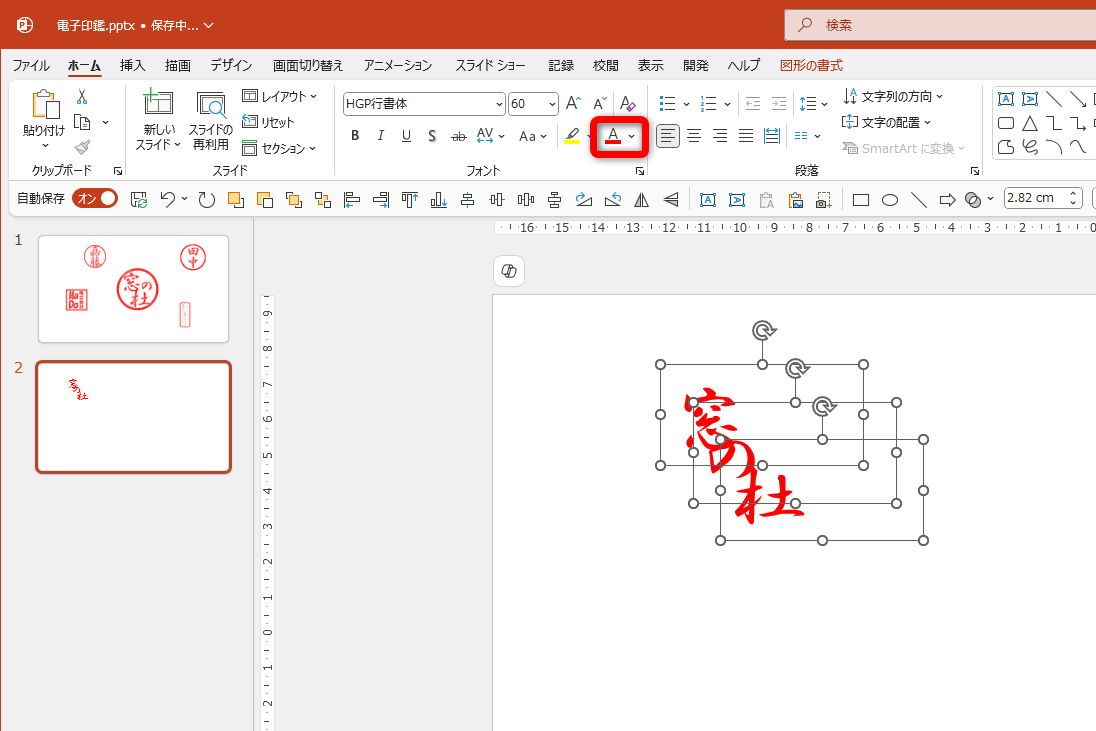
Task: Select the rectangle shape in quick access toolbar
Action: tap(860, 201)
